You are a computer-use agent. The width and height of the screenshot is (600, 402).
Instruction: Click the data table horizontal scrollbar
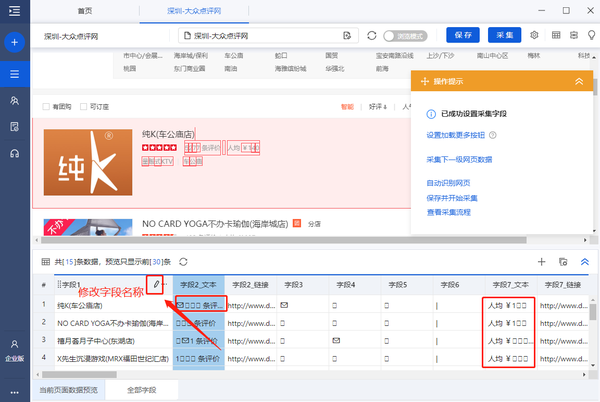pos(80,374)
